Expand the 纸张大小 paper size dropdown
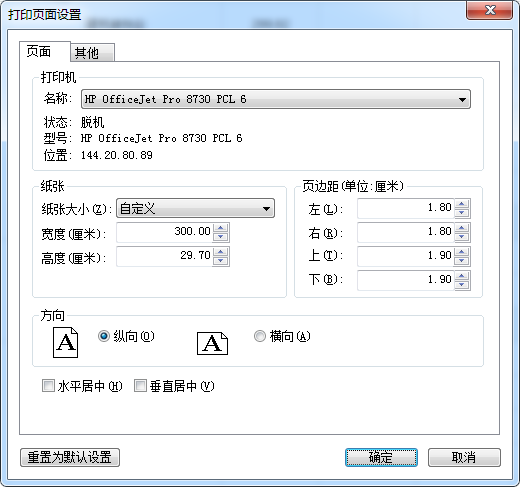The width and height of the screenshot is (520, 487). (195, 208)
